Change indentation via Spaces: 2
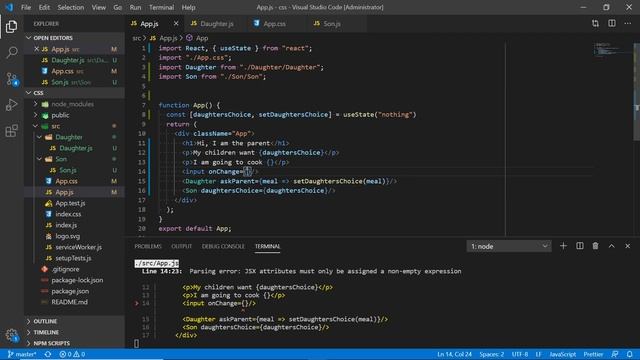Screen dimensions: 640x360 [x=491, y=354]
